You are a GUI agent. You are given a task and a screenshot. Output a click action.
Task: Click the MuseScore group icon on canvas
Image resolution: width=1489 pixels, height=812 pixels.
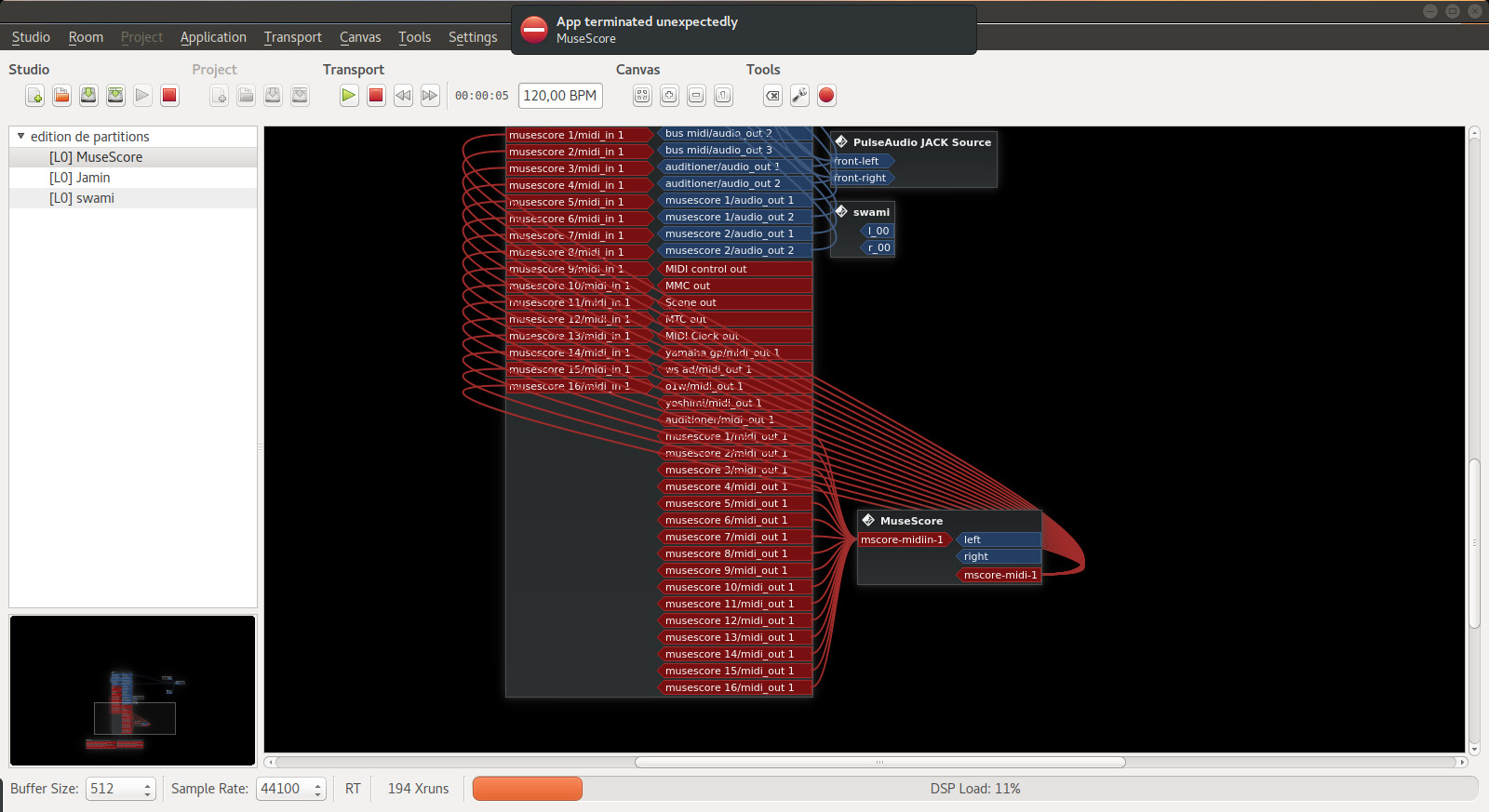coord(868,520)
